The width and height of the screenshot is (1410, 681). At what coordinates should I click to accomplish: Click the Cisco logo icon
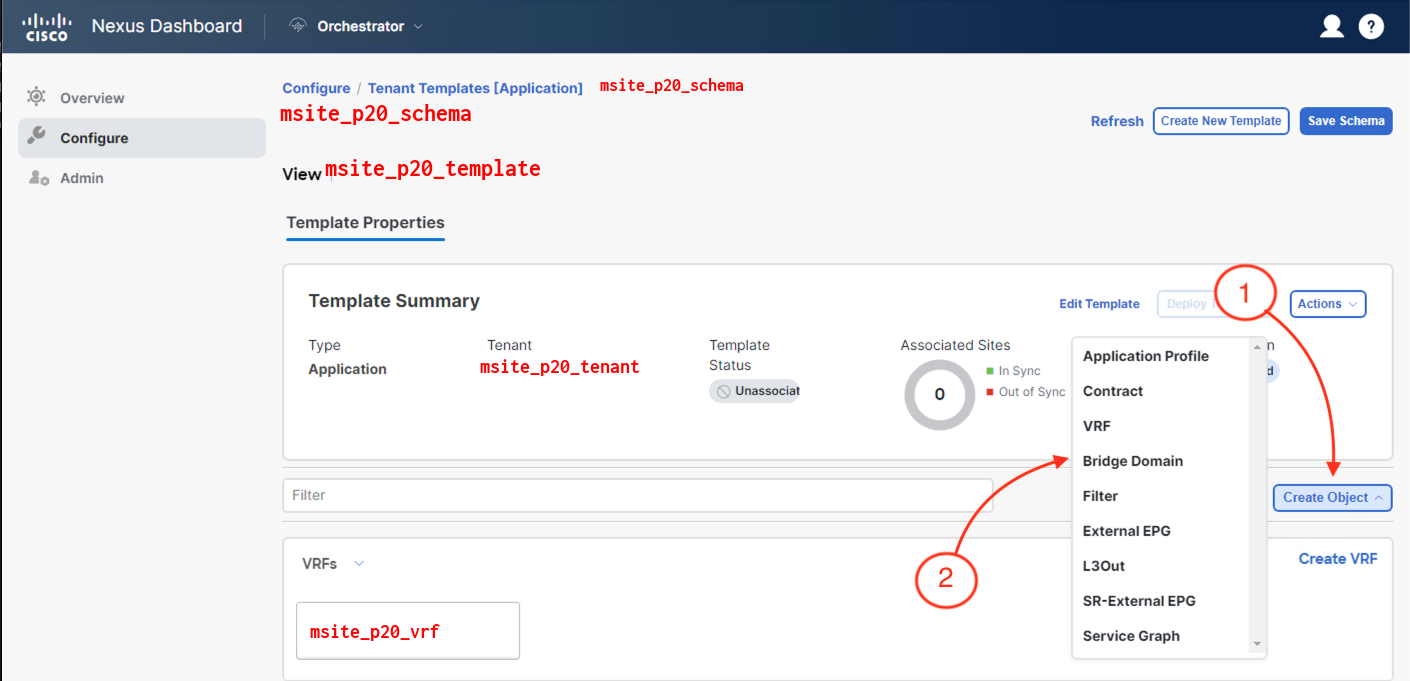click(45, 27)
